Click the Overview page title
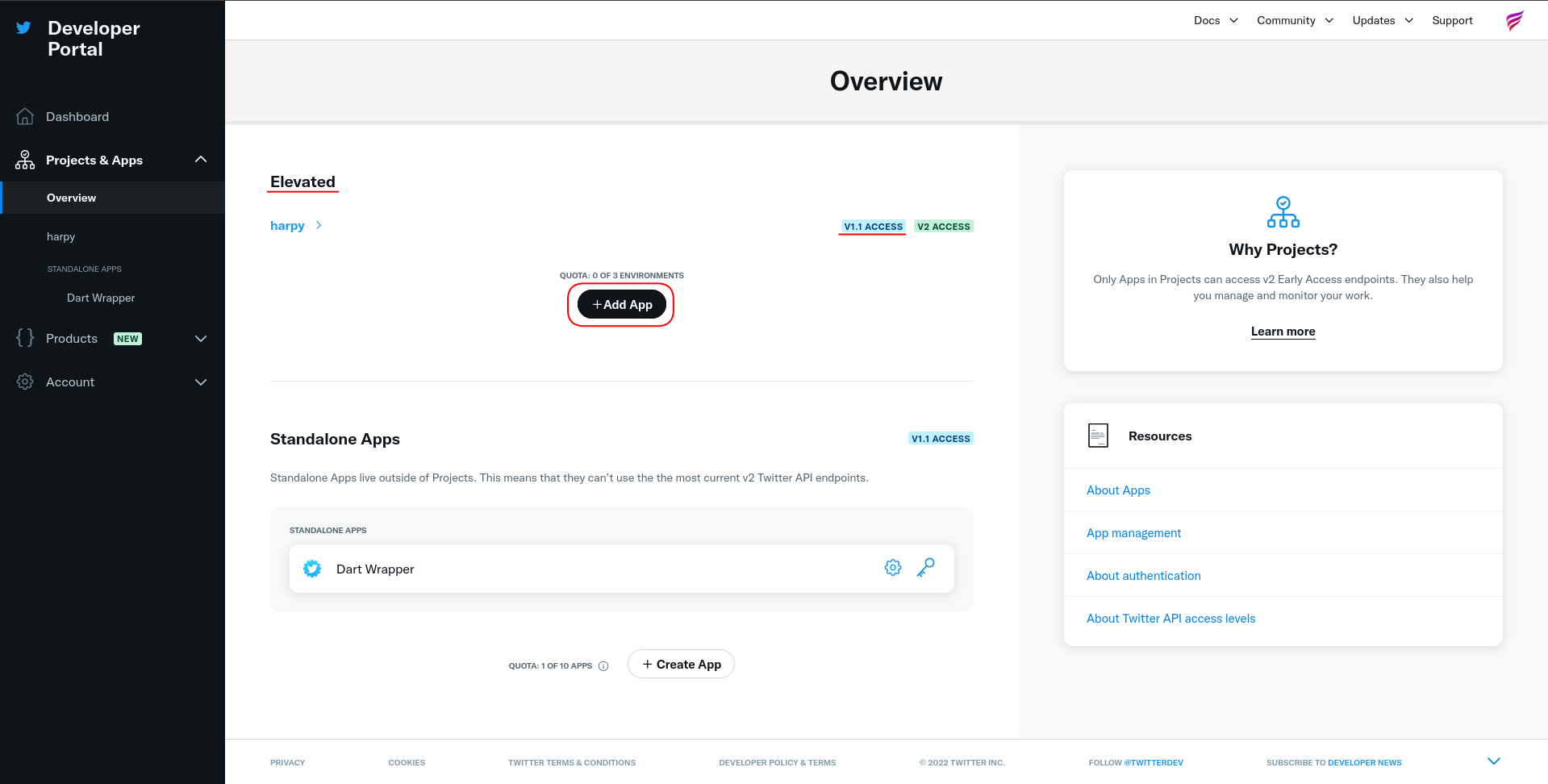 [886, 81]
